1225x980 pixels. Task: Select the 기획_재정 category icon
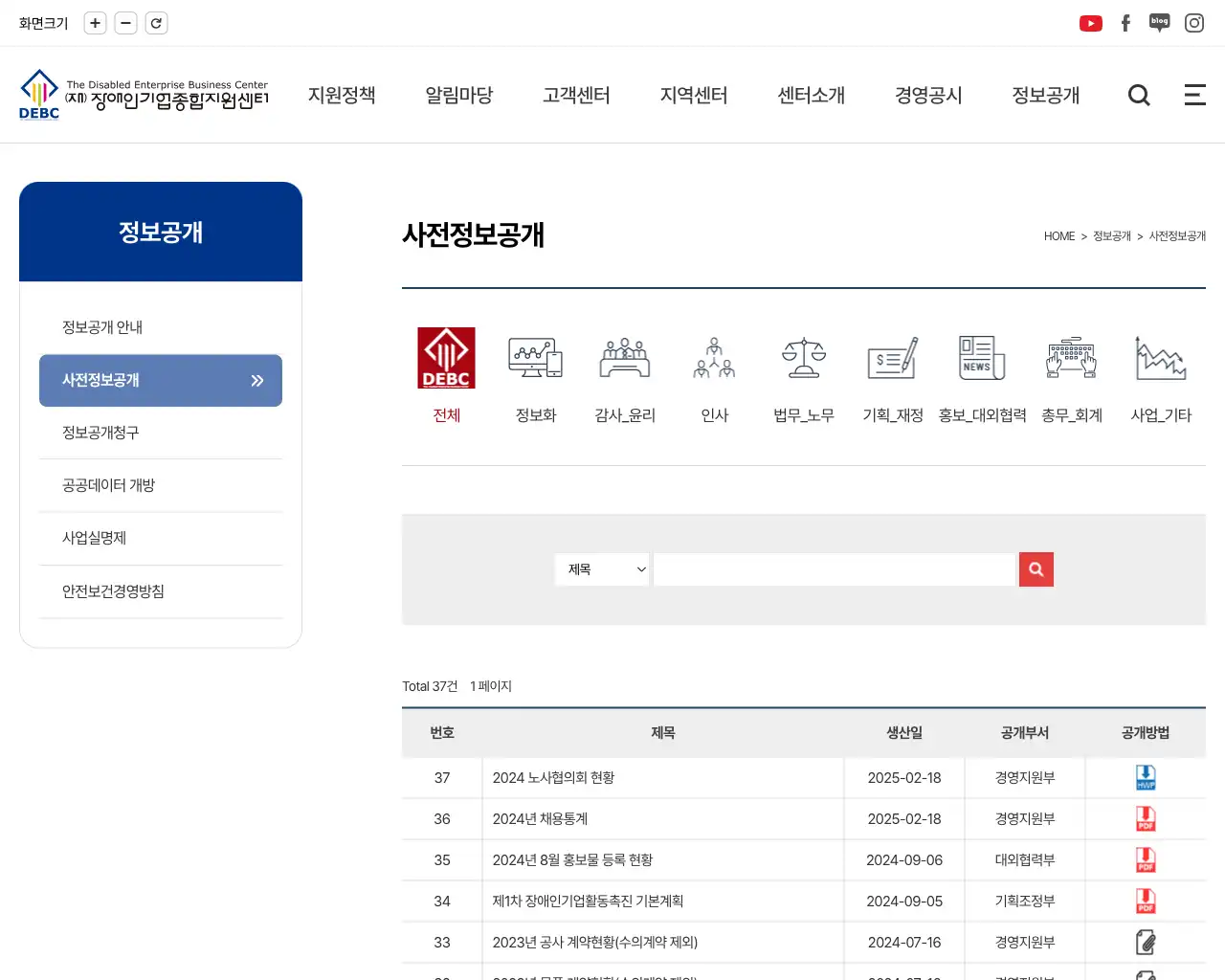pyautogui.click(x=893, y=358)
